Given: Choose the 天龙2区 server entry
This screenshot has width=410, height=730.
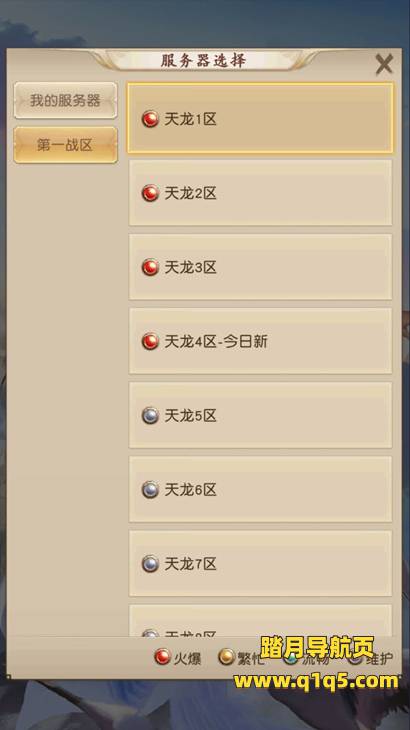Looking at the screenshot, I should (x=260, y=193).
